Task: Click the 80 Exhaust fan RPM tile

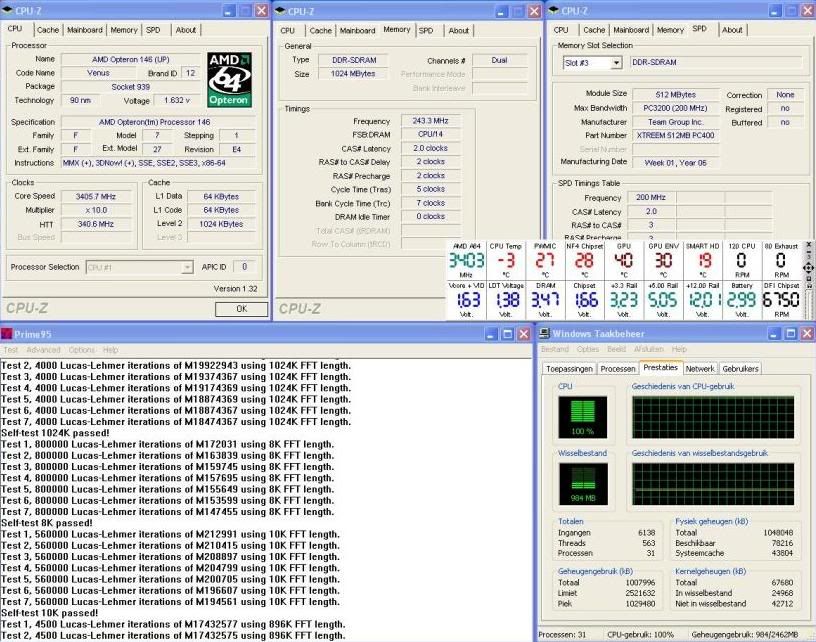Action: [x=781, y=260]
